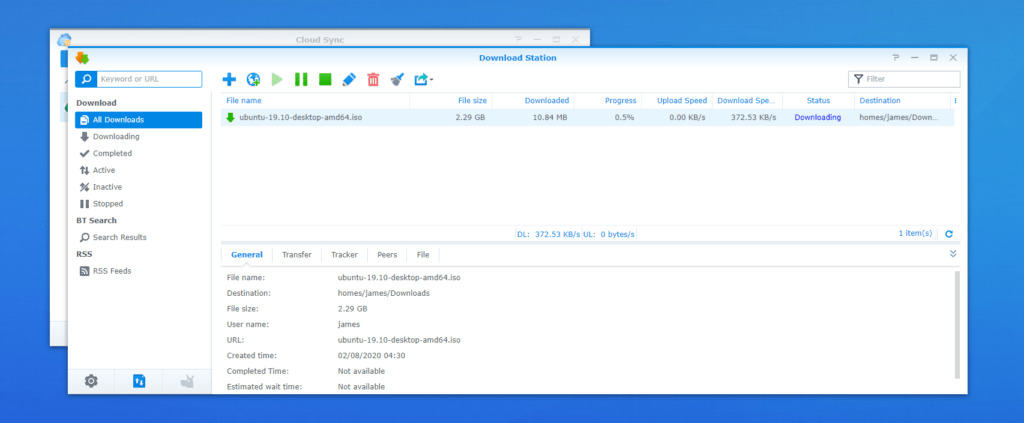The image size is (1024, 423).
Task: Sort by the Progress column header
Action: [x=619, y=101]
